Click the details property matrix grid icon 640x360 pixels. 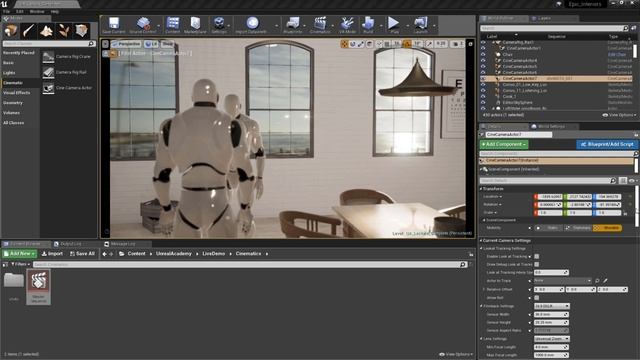pos(622,180)
